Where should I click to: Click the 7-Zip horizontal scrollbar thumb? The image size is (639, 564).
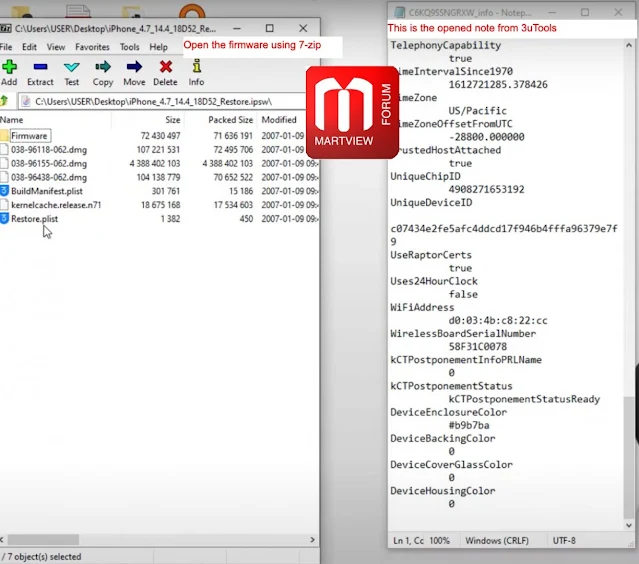point(43,540)
